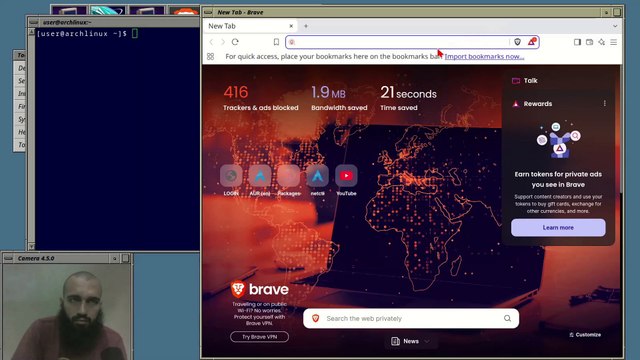Image resolution: width=640 pixels, height=360 pixels.
Task: Click the Try Brave VPN button
Action: click(x=260, y=337)
